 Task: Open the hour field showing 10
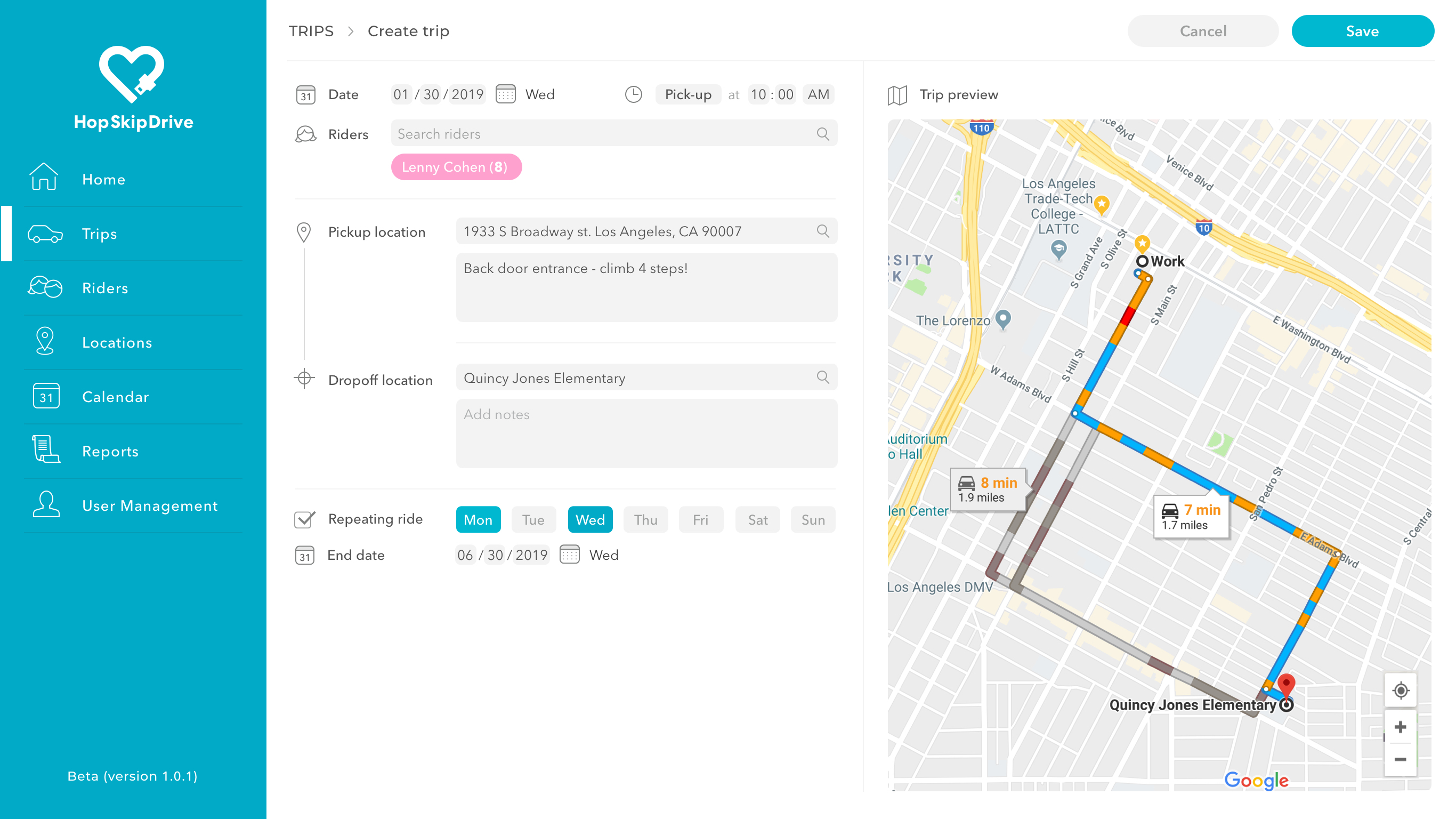pyautogui.click(x=758, y=94)
